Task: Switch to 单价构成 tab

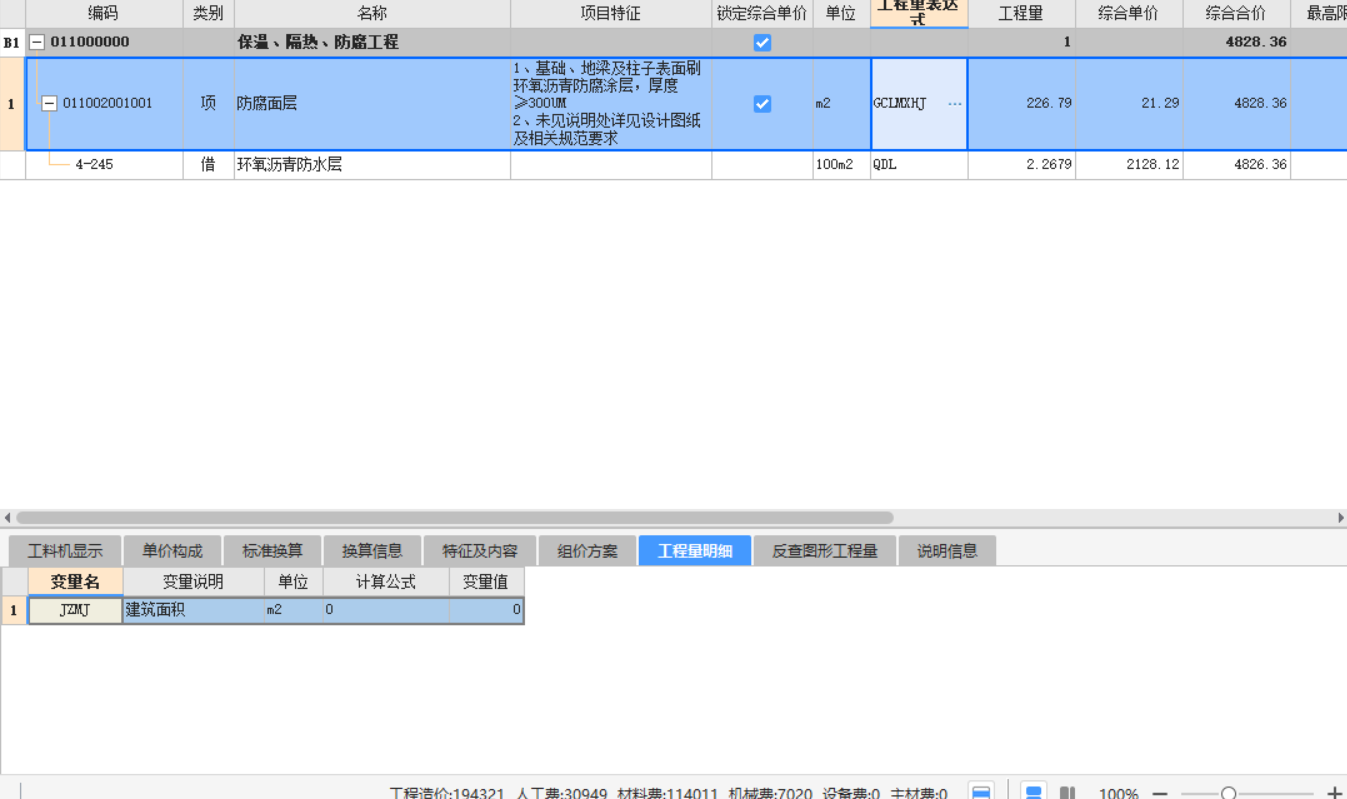Action: click(x=172, y=551)
